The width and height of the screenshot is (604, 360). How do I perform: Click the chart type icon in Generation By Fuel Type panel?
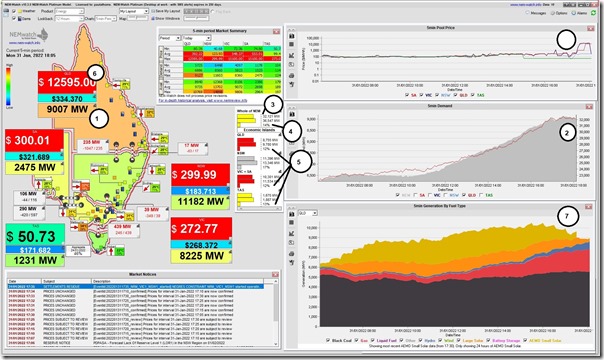coord(292,233)
